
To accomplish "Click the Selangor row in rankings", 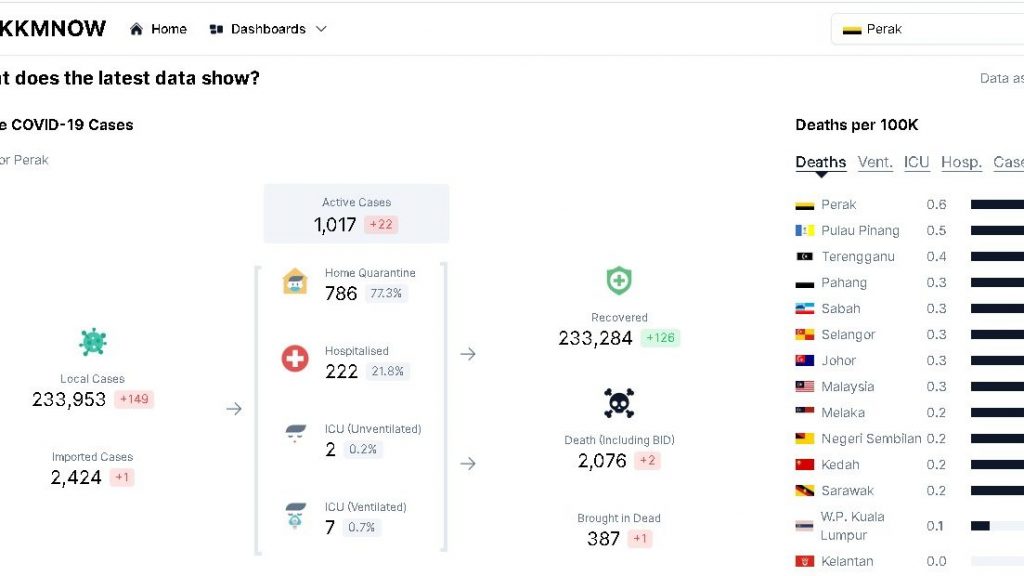I will click(847, 335).
